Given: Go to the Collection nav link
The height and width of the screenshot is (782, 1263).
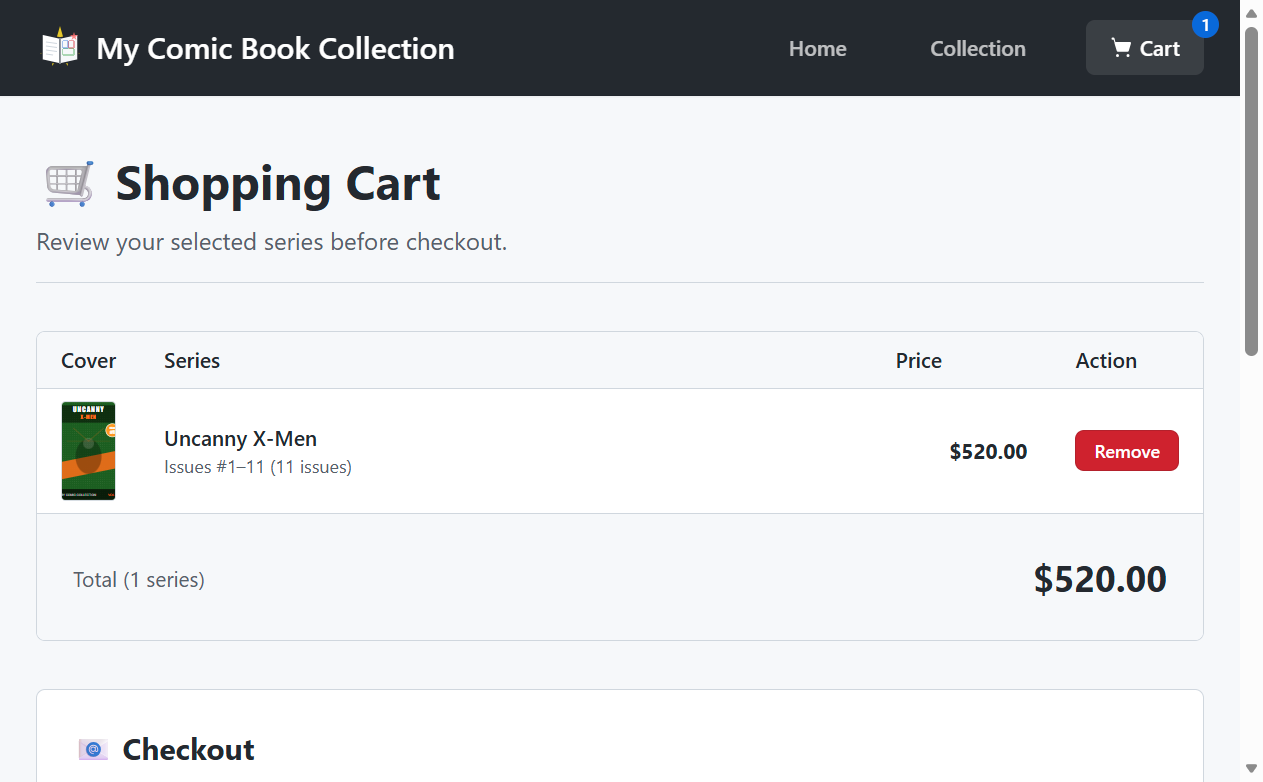Looking at the screenshot, I should click(x=977, y=48).
